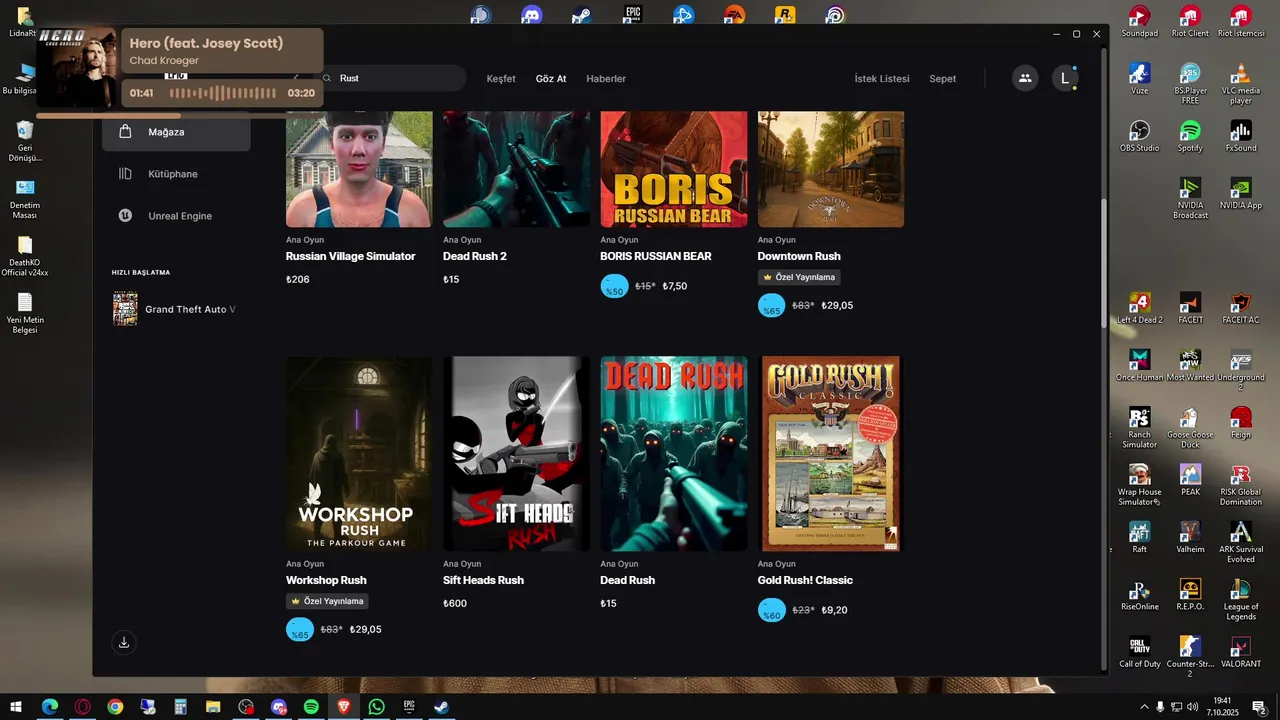Open Spotify desktop shortcut icon
Viewport: 1280px width, 720px height.
pyautogui.click(x=1190, y=136)
